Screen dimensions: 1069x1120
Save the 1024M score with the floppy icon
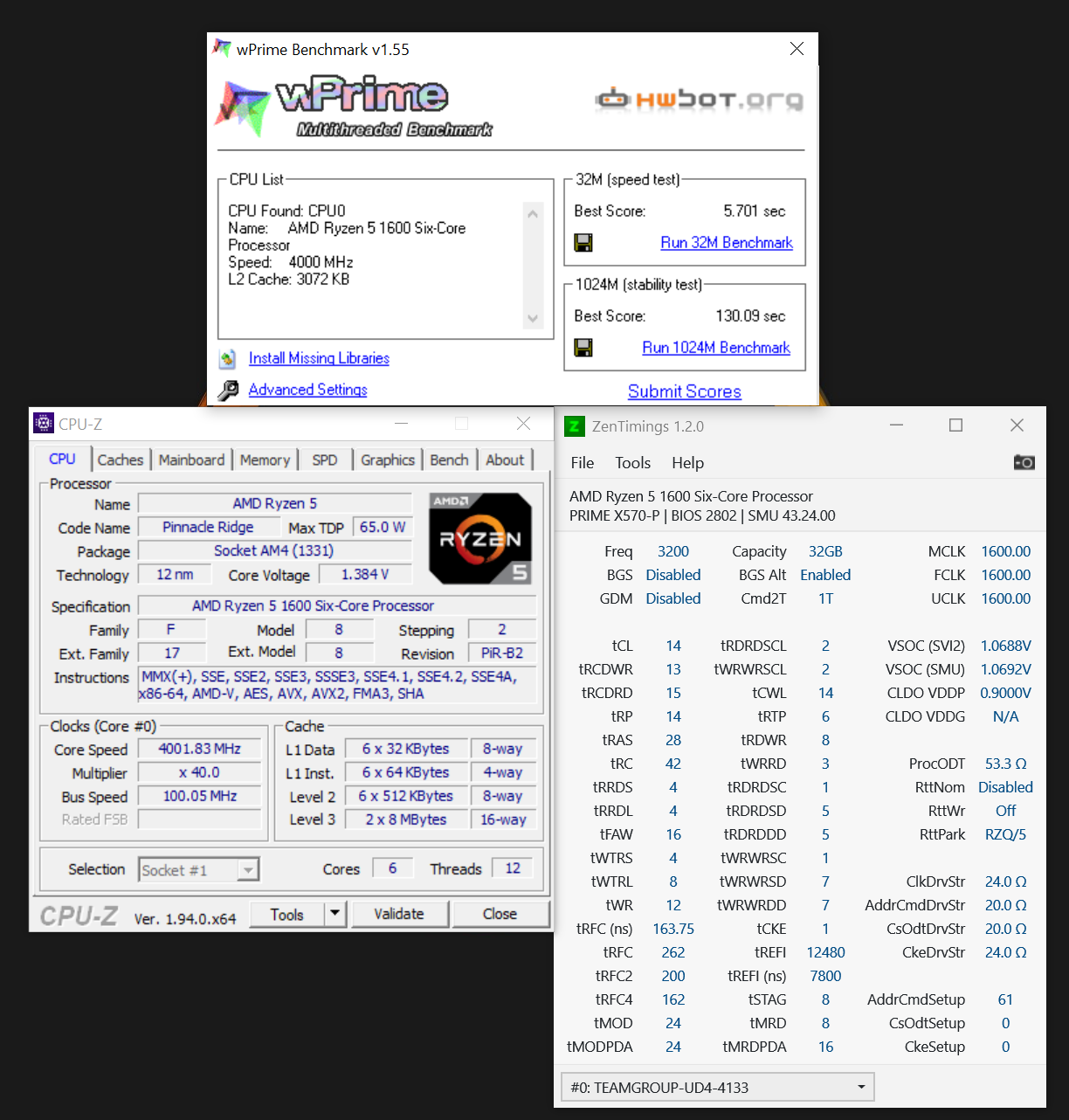coord(583,348)
